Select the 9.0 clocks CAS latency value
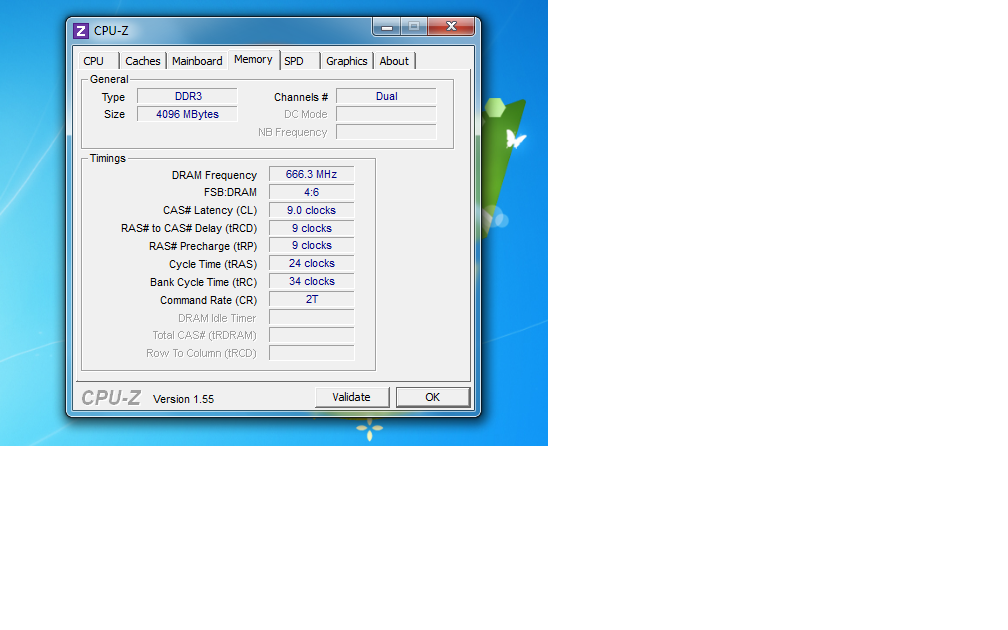Viewport: 1008px width, 630px height. (x=312, y=210)
